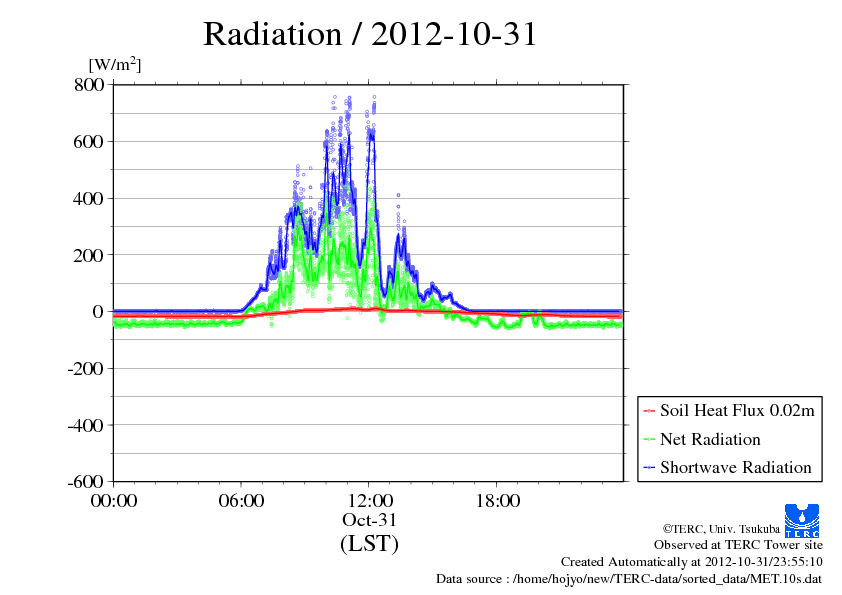This screenshot has width=842, height=595.
Task: Click the '(LST)' time zone label
Action: pyautogui.click(x=369, y=543)
